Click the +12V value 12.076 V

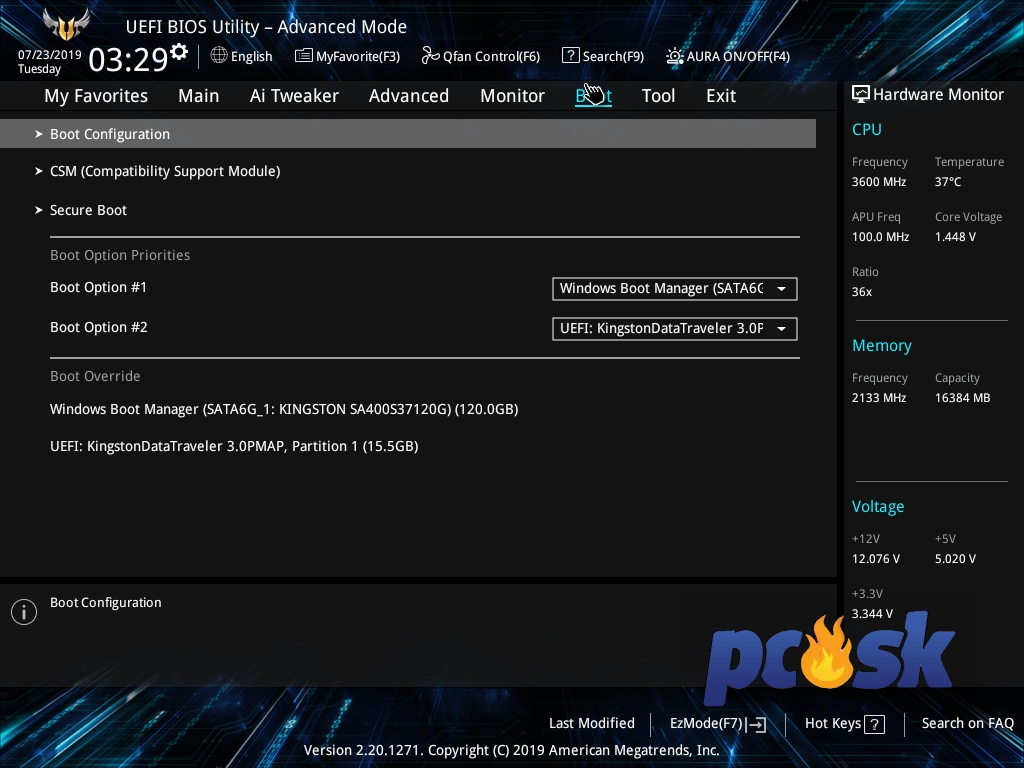[x=876, y=558]
